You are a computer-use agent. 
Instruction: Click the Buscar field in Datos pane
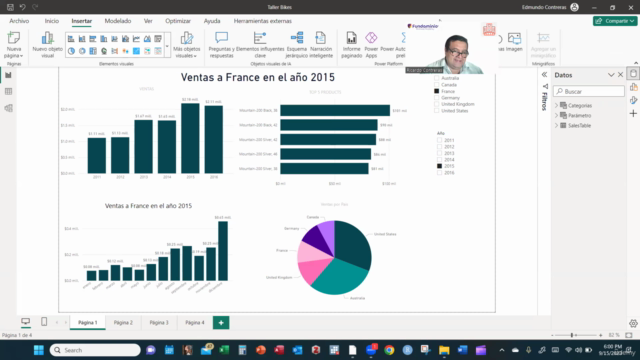point(589,91)
